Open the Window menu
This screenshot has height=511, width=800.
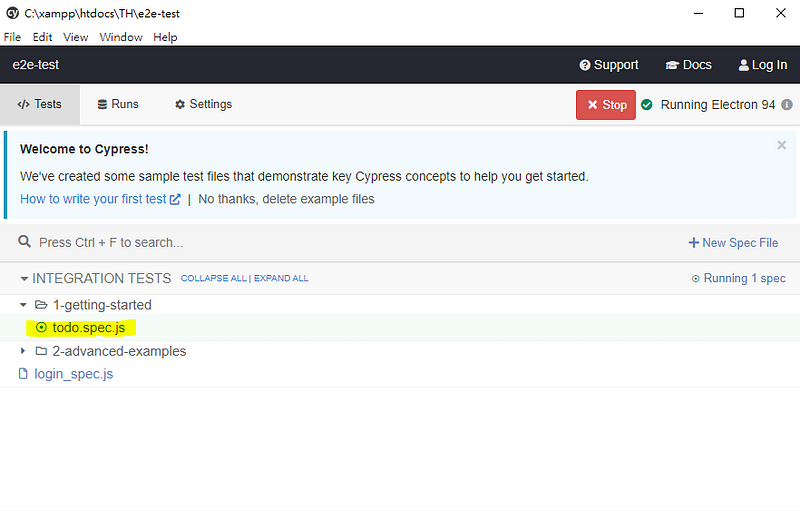121,37
